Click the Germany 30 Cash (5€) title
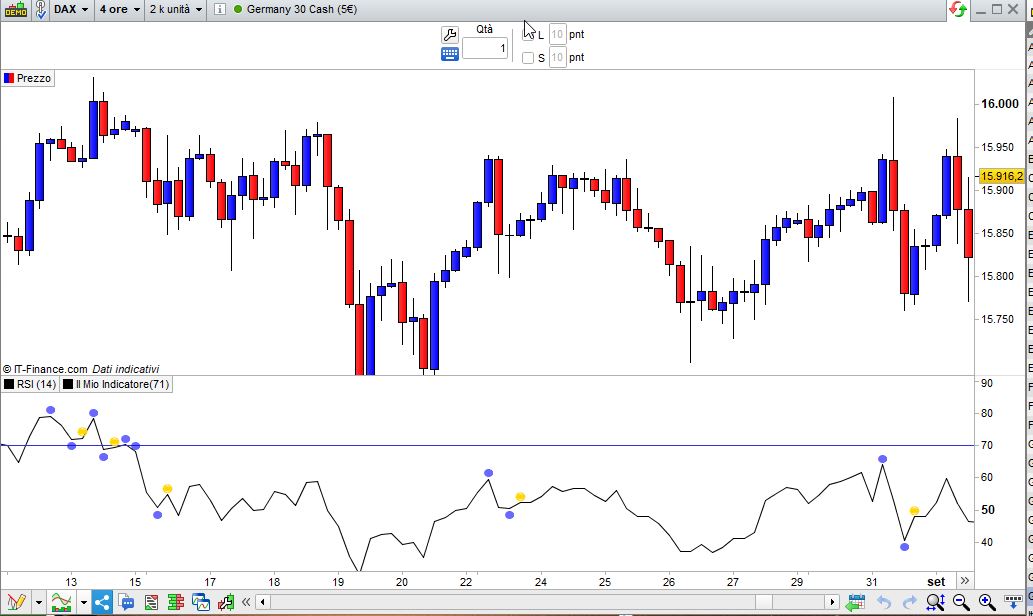The image size is (1033, 616). (302, 9)
